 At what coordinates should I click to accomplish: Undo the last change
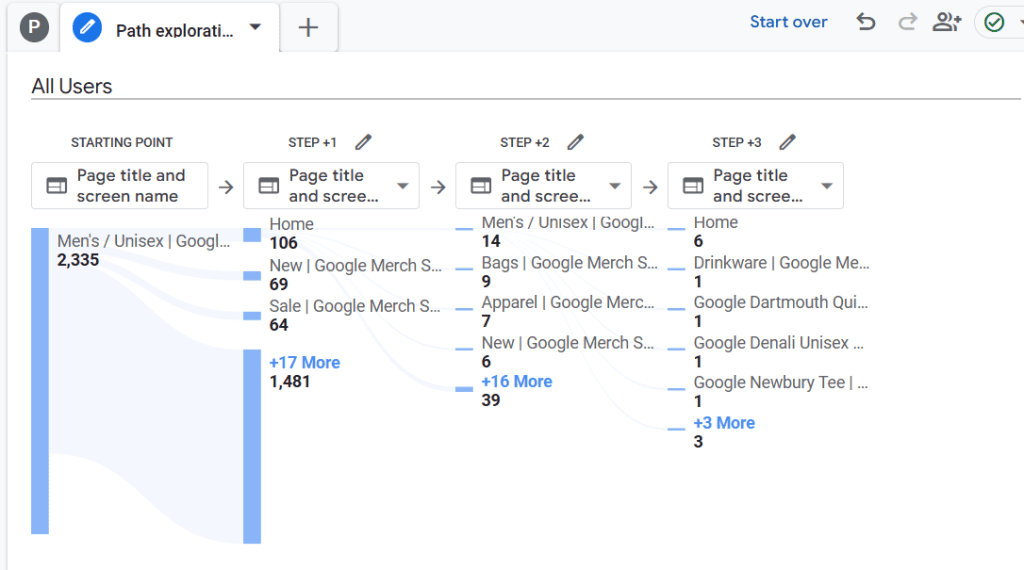click(x=866, y=22)
